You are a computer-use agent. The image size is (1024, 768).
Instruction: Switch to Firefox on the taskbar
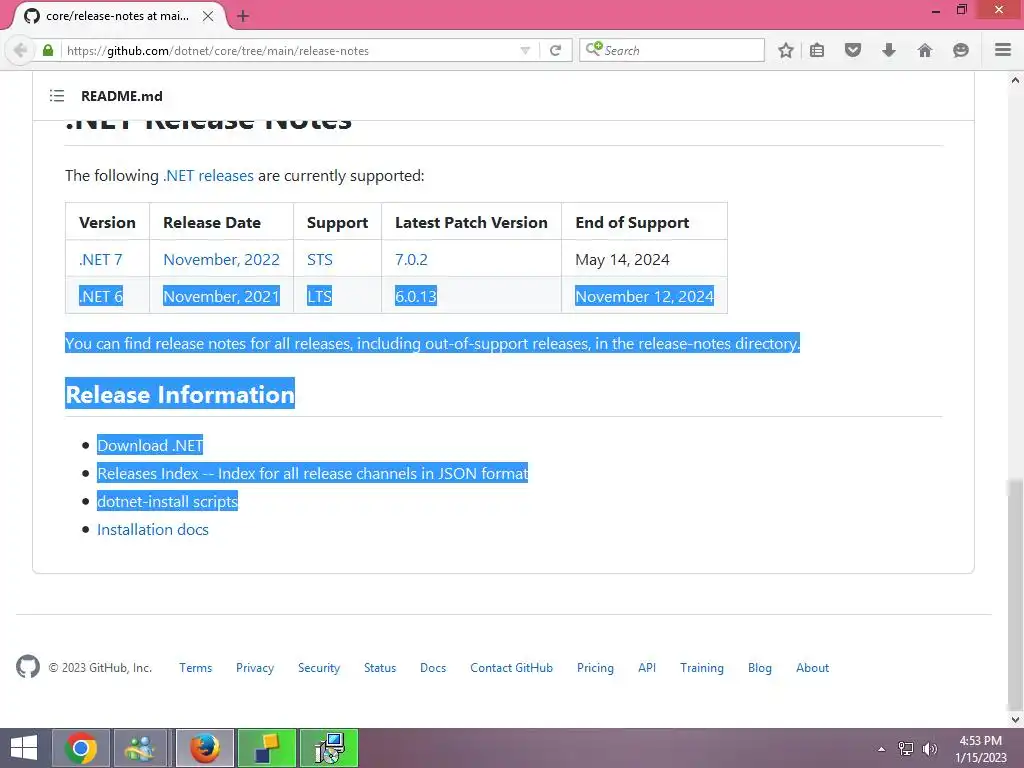[204, 748]
